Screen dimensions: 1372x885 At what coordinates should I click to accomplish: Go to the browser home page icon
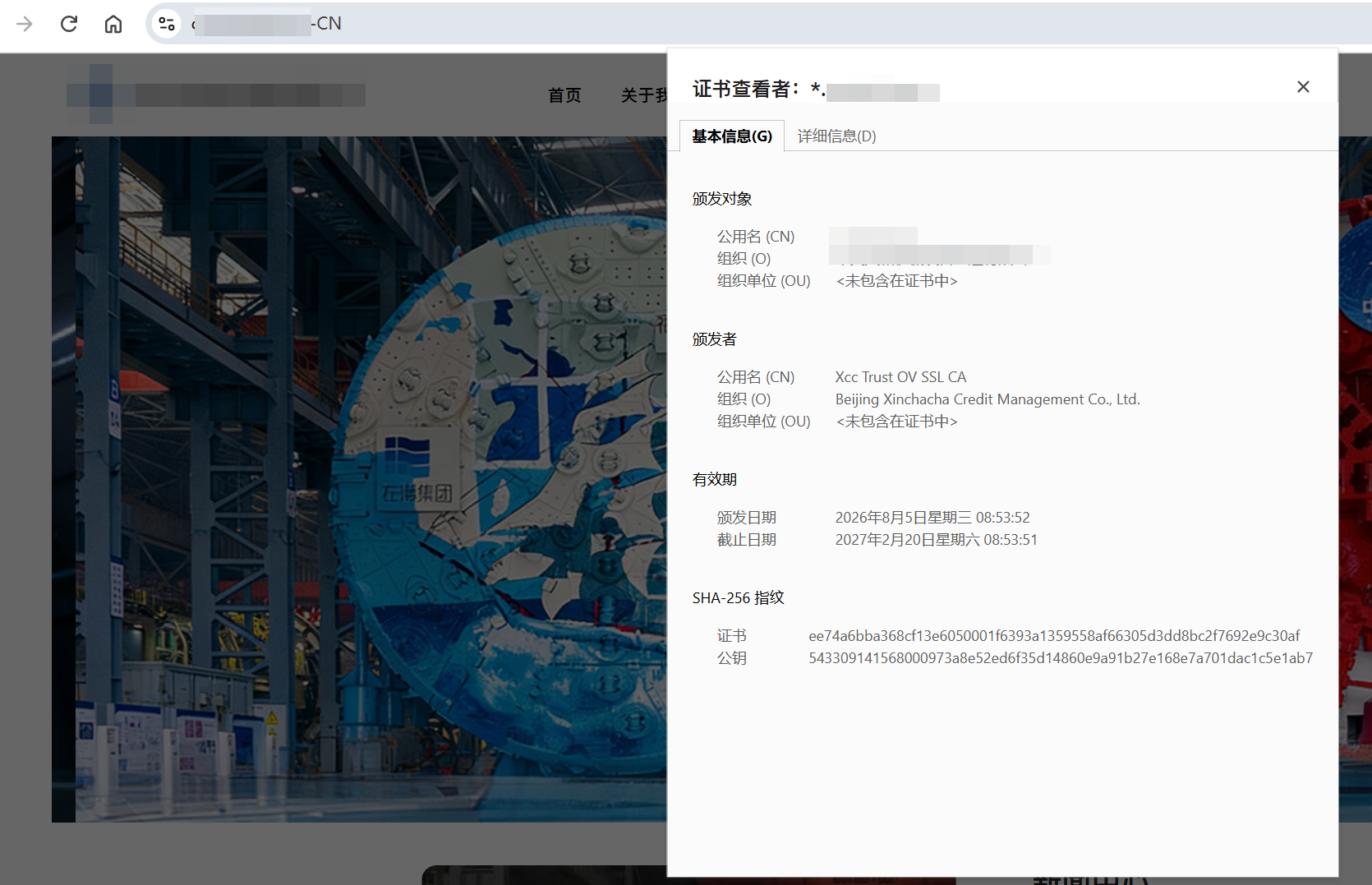click(113, 24)
